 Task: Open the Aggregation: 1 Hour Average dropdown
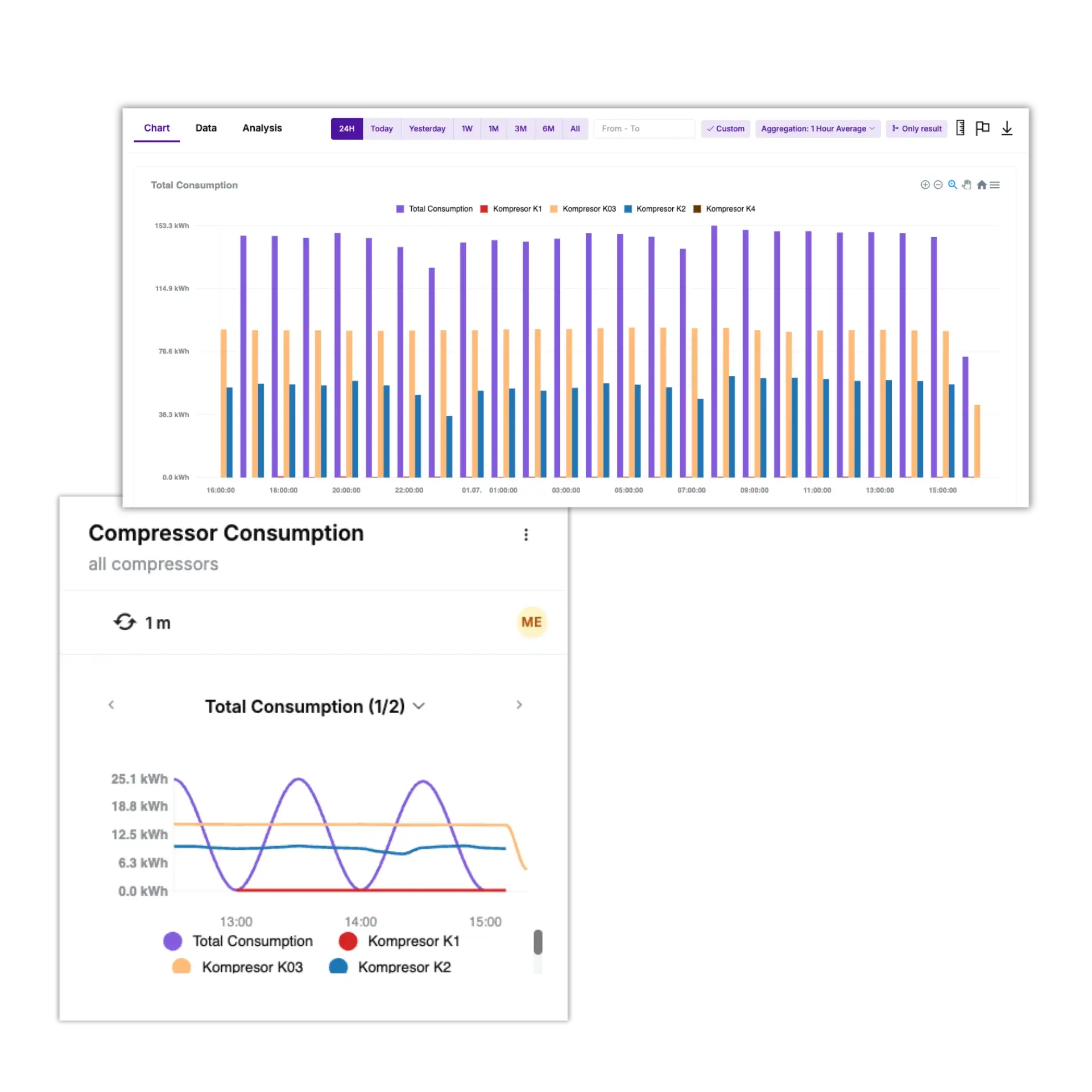(817, 129)
